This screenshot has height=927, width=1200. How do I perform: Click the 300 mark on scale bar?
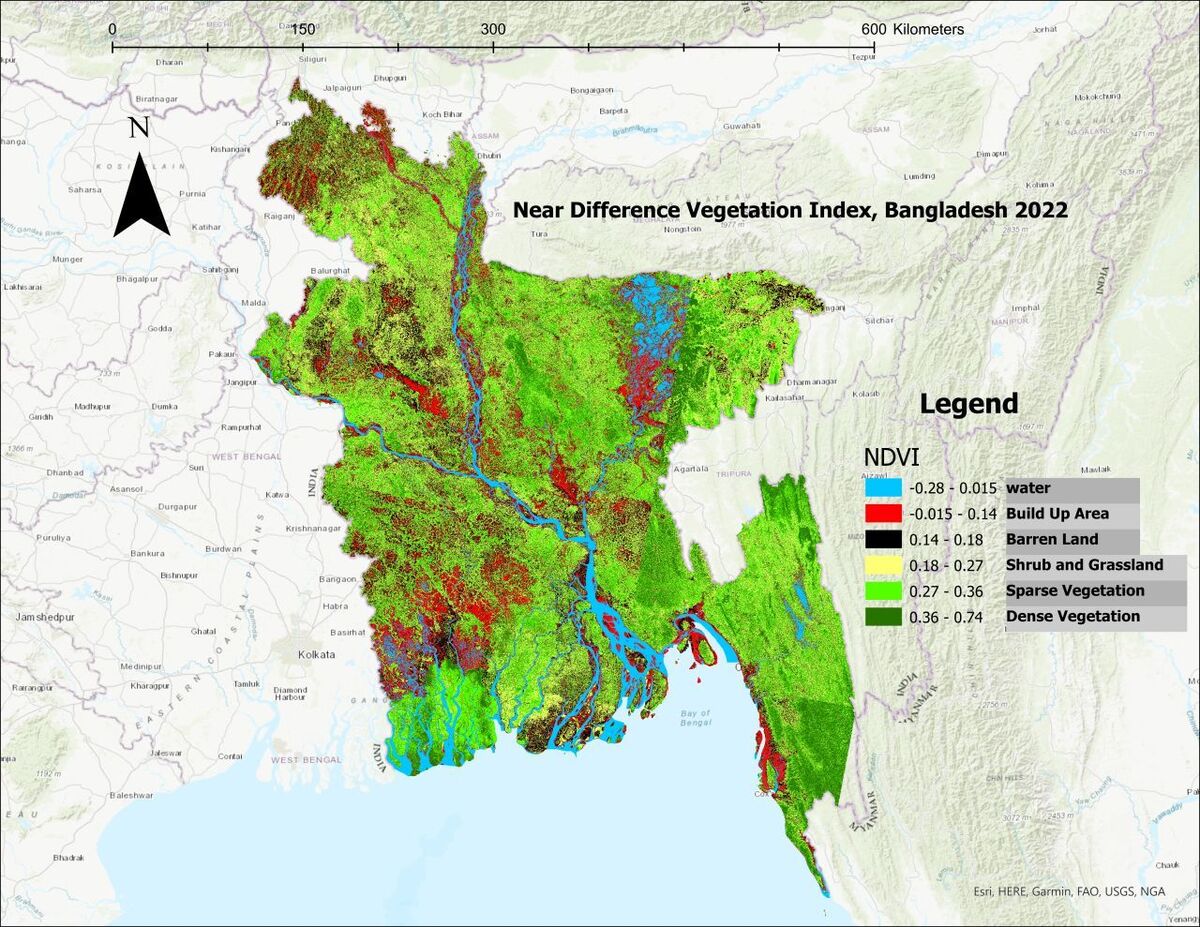click(493, 29)
